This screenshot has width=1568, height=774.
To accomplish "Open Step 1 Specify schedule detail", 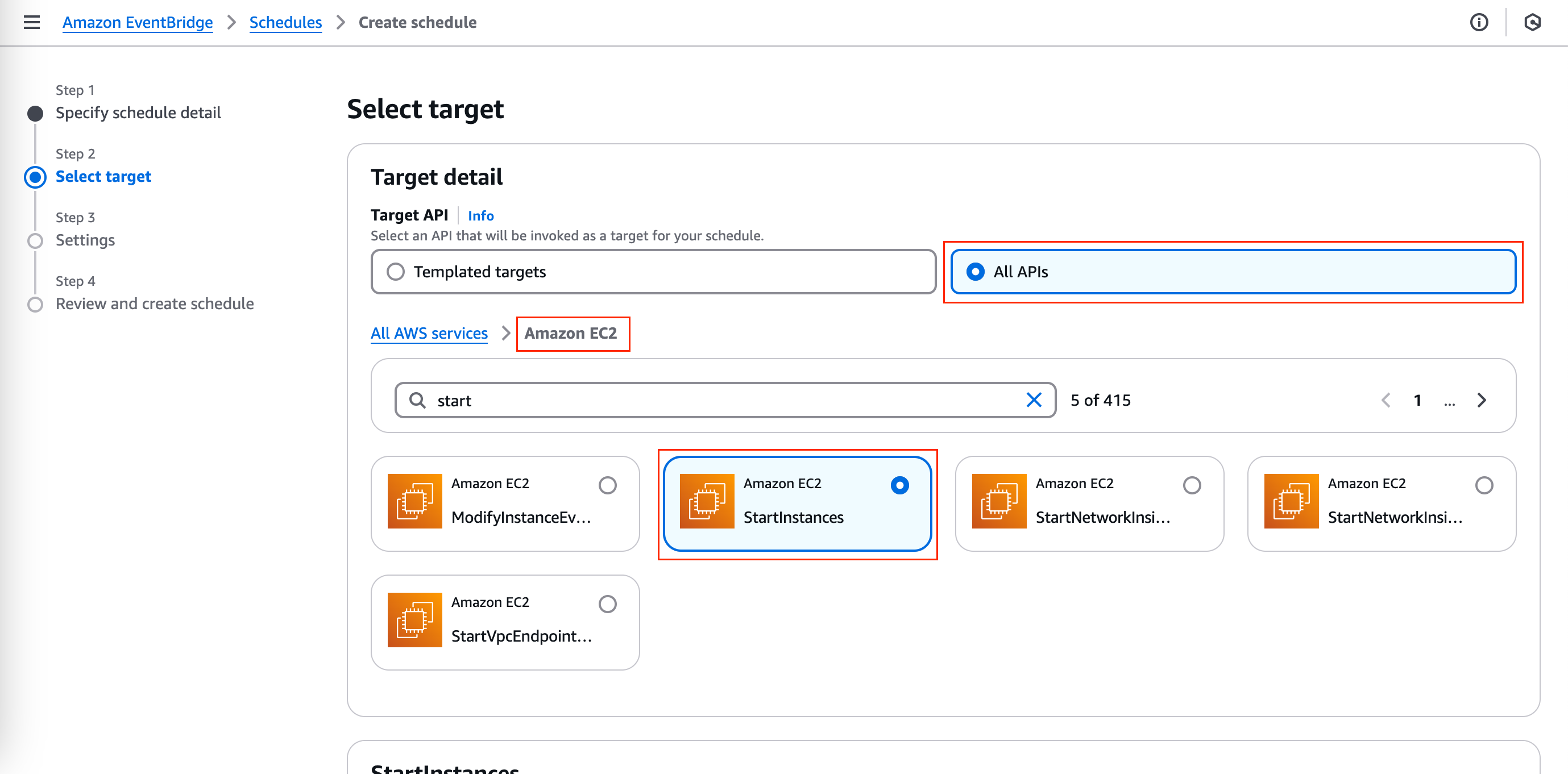I will pyautogui.click(x=138, y=113).
